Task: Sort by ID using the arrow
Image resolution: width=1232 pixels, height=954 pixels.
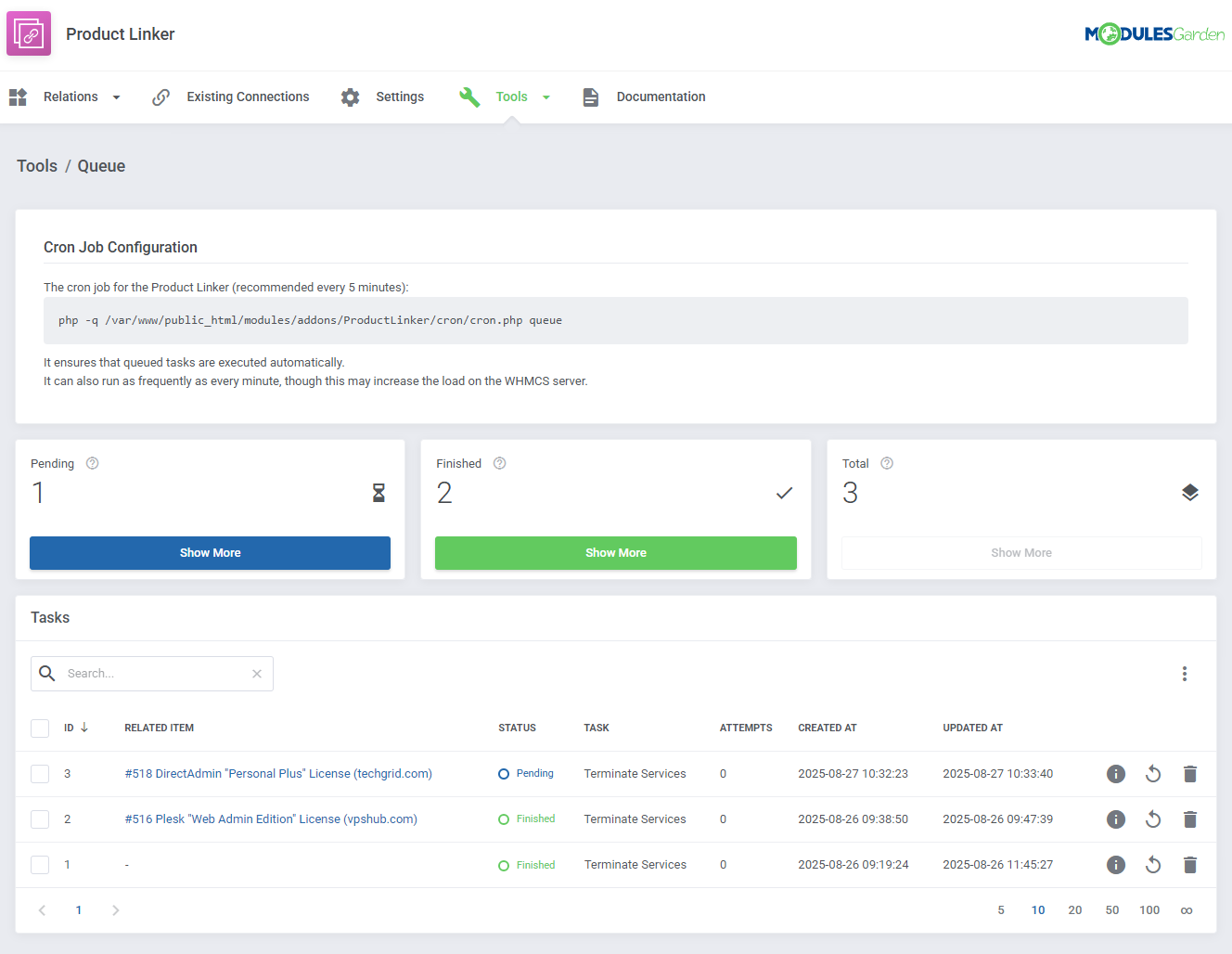Action: coord(84,728)
